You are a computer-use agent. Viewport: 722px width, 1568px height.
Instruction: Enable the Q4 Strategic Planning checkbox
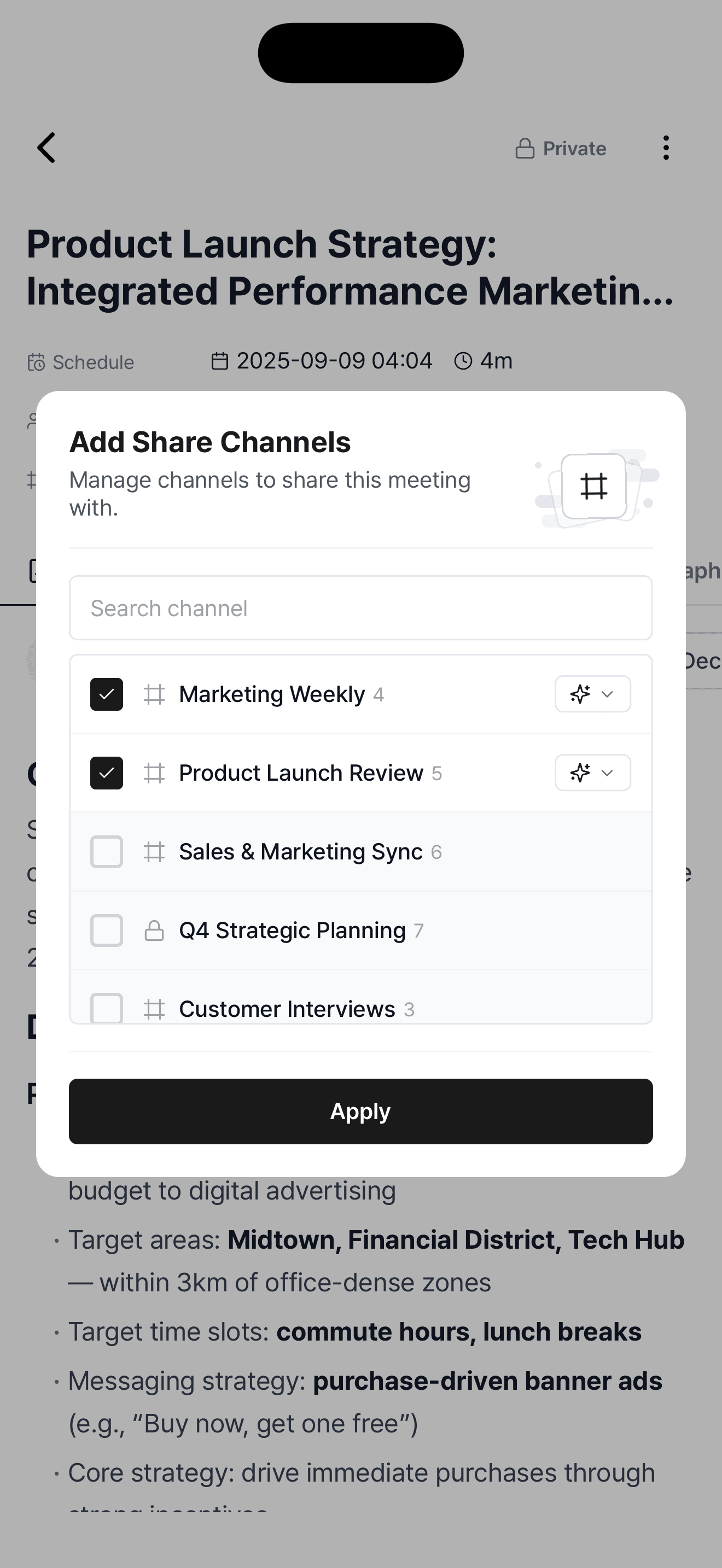[107, 931]
